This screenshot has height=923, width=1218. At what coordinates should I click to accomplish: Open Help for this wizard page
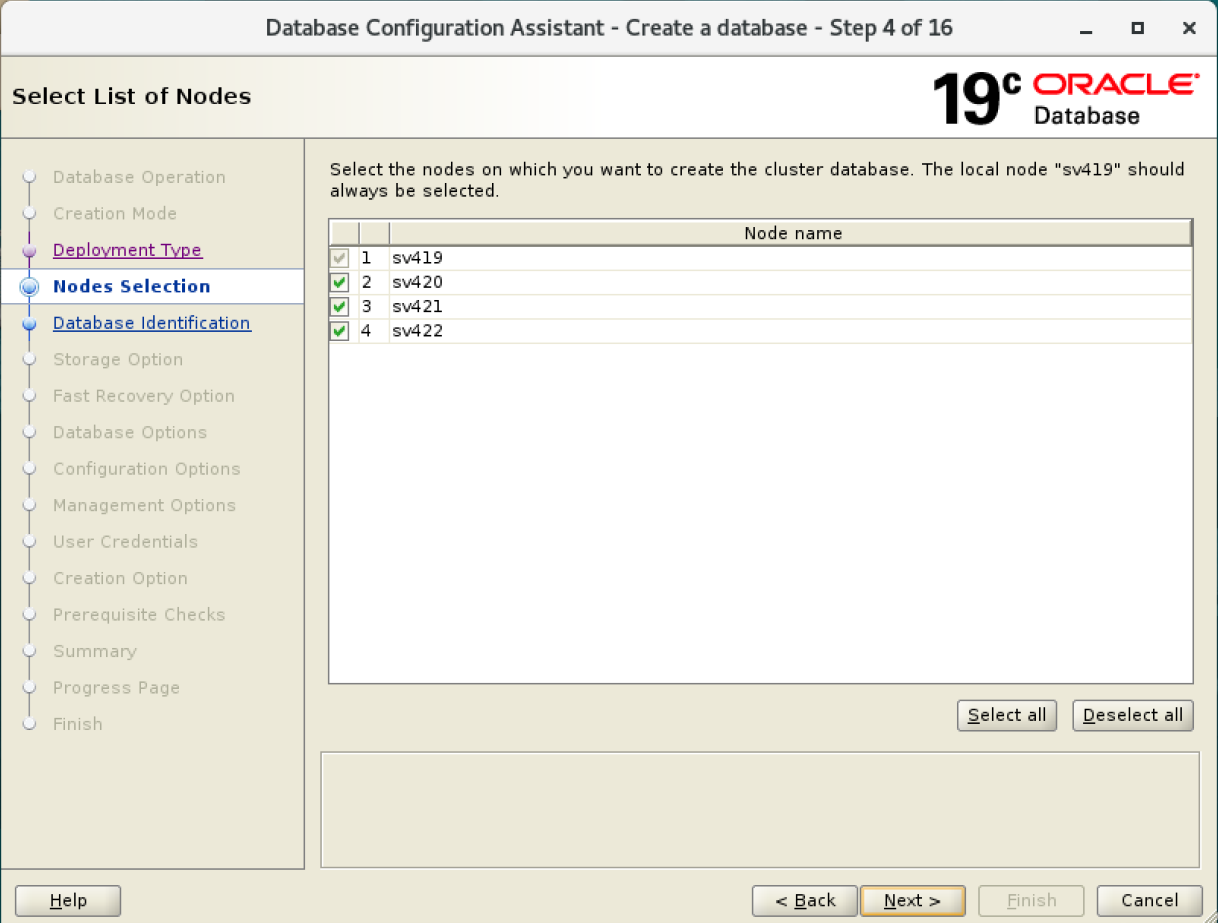(x=68, y=901)
